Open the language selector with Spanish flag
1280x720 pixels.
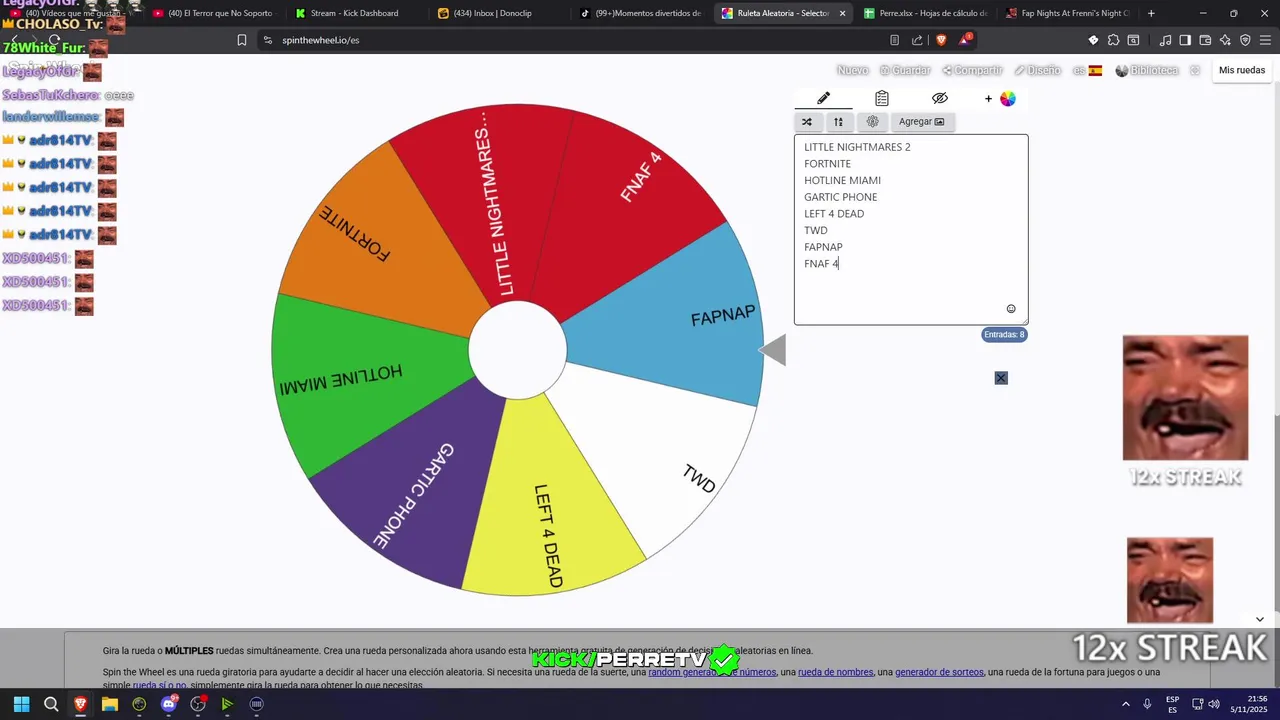click(x=1087, y=70)
